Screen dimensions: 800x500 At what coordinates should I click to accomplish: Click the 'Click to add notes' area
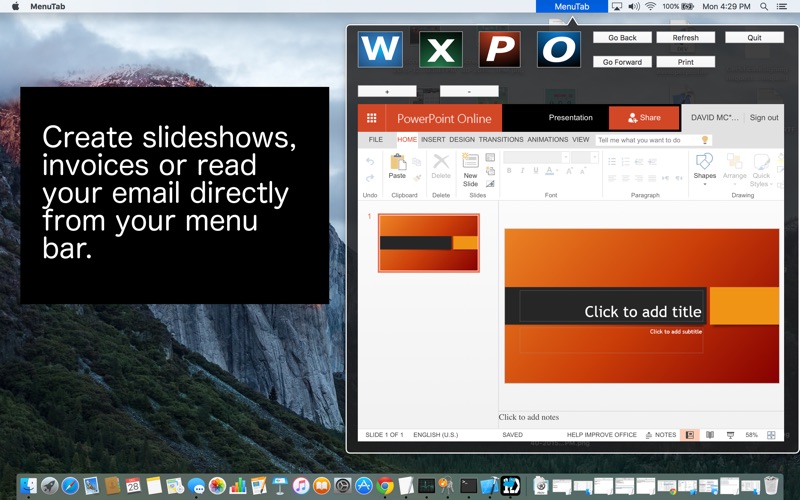tap(529, 417)
